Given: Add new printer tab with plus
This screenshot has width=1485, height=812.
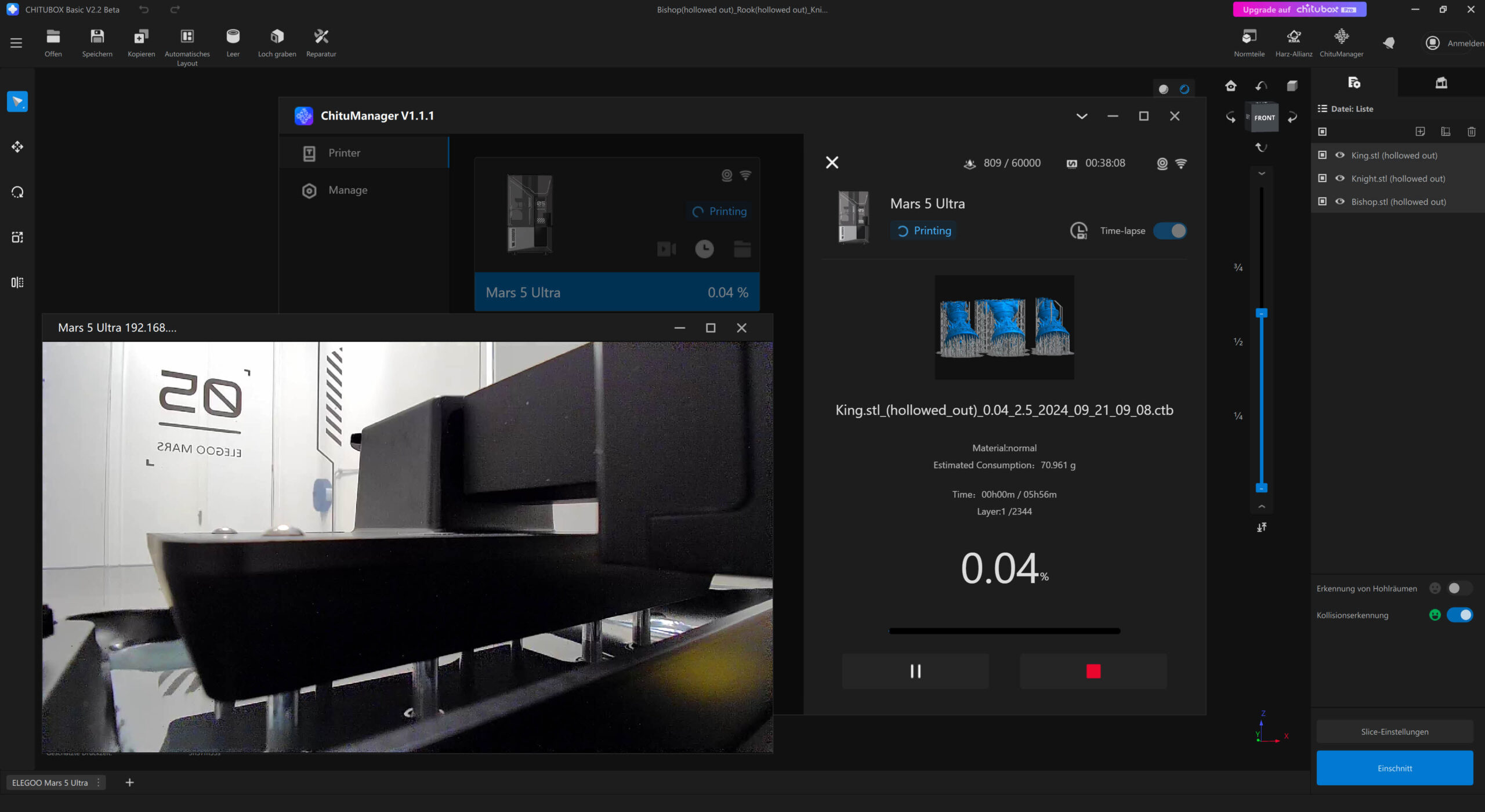Looking at the screenshot, I should [x=129, y=782].
